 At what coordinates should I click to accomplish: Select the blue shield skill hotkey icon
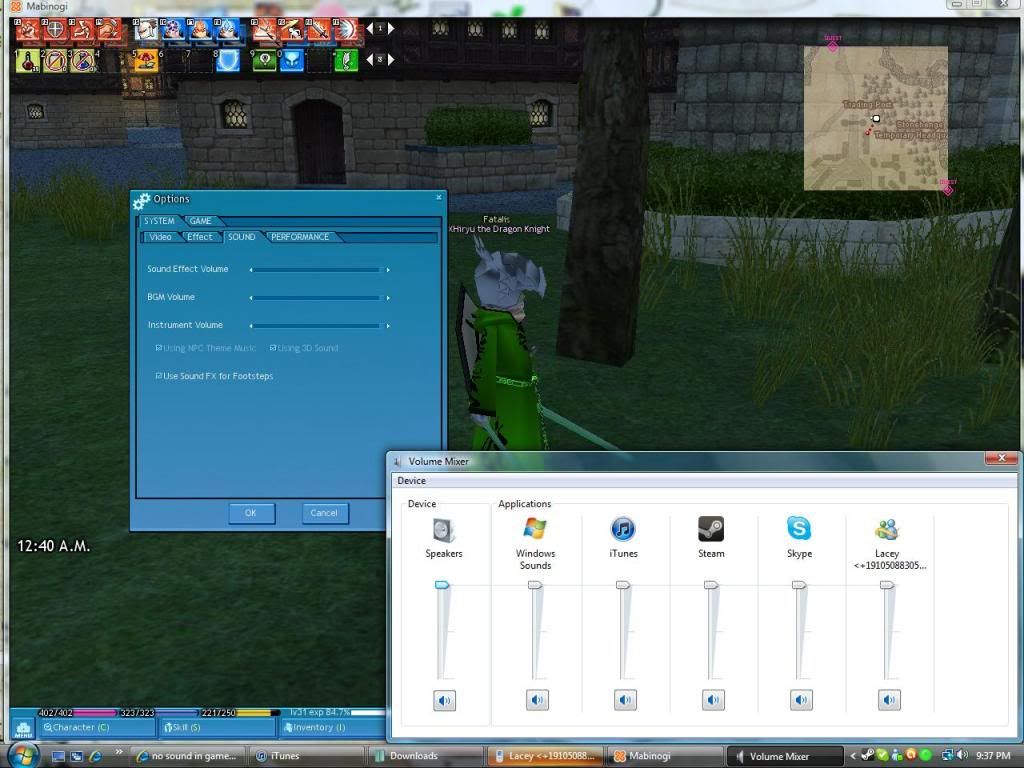tap(229, 61)
